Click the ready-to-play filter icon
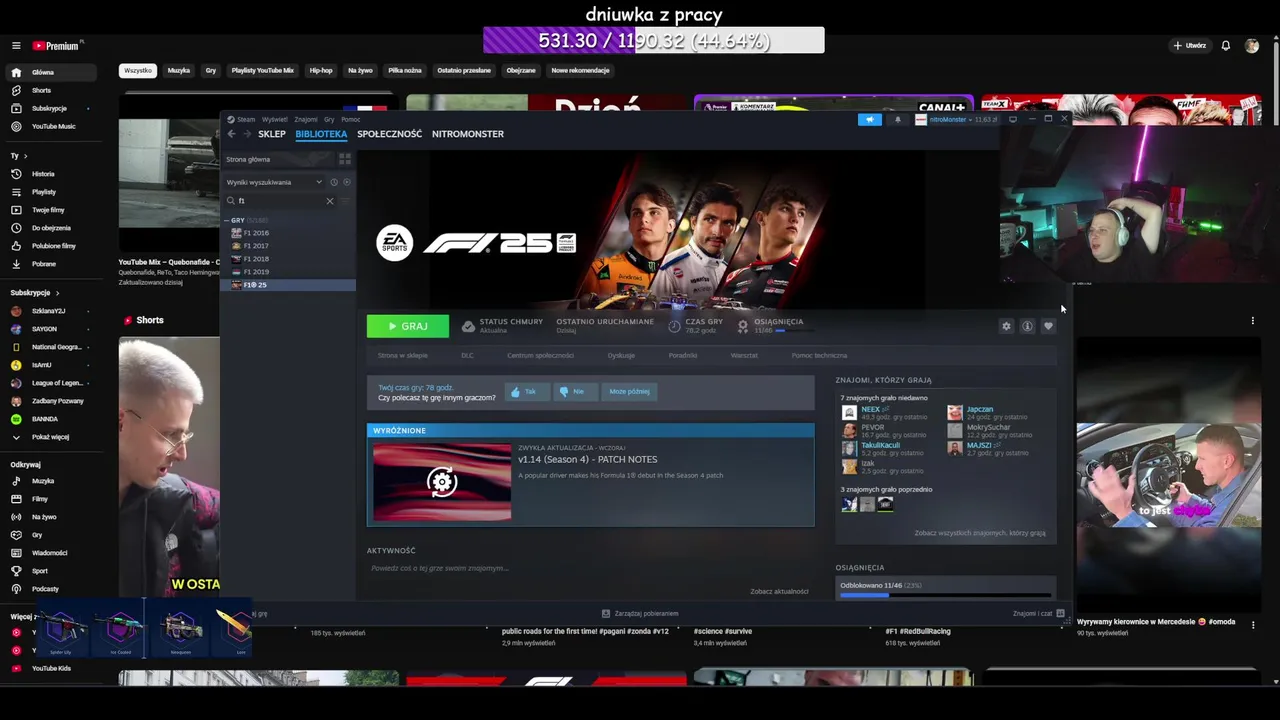 click(346, 182)
